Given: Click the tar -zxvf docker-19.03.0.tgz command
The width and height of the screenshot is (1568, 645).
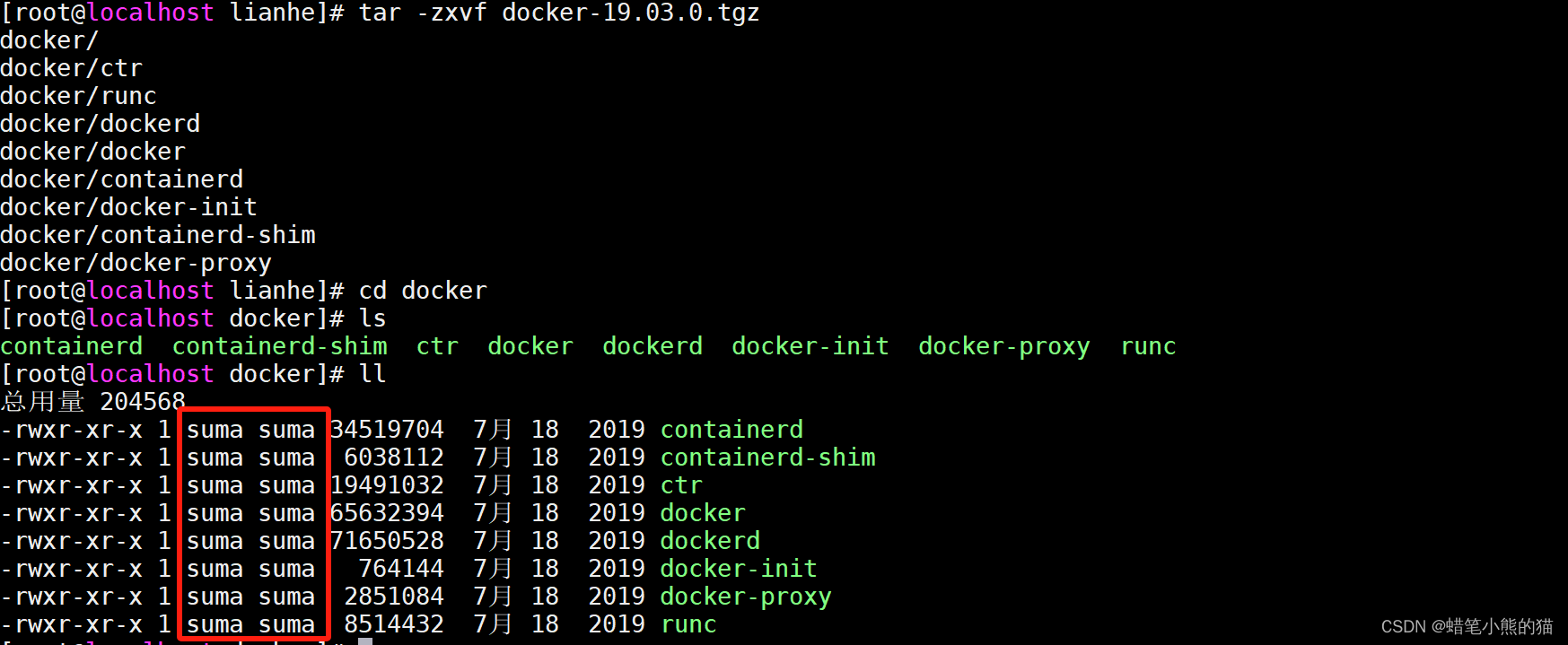Looking at the screenshot, I should tap(558, 13).
